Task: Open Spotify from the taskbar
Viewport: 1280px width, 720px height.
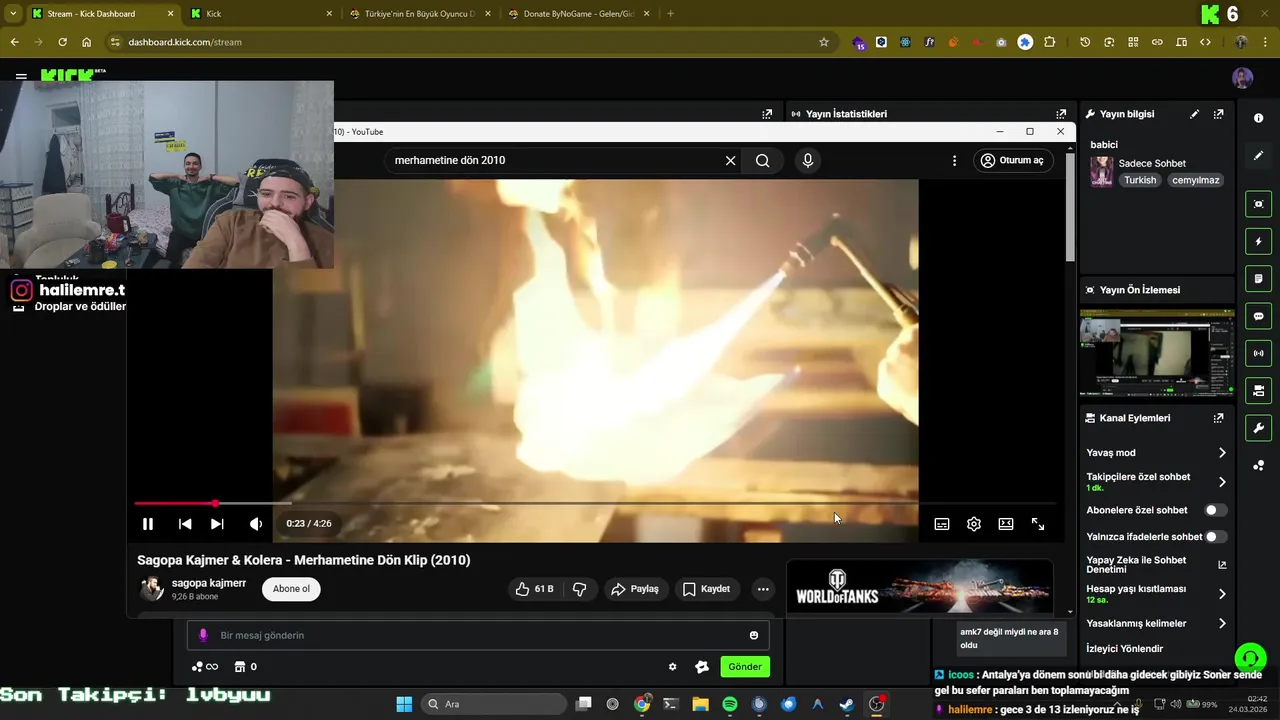Action: [x=730, y=704]
